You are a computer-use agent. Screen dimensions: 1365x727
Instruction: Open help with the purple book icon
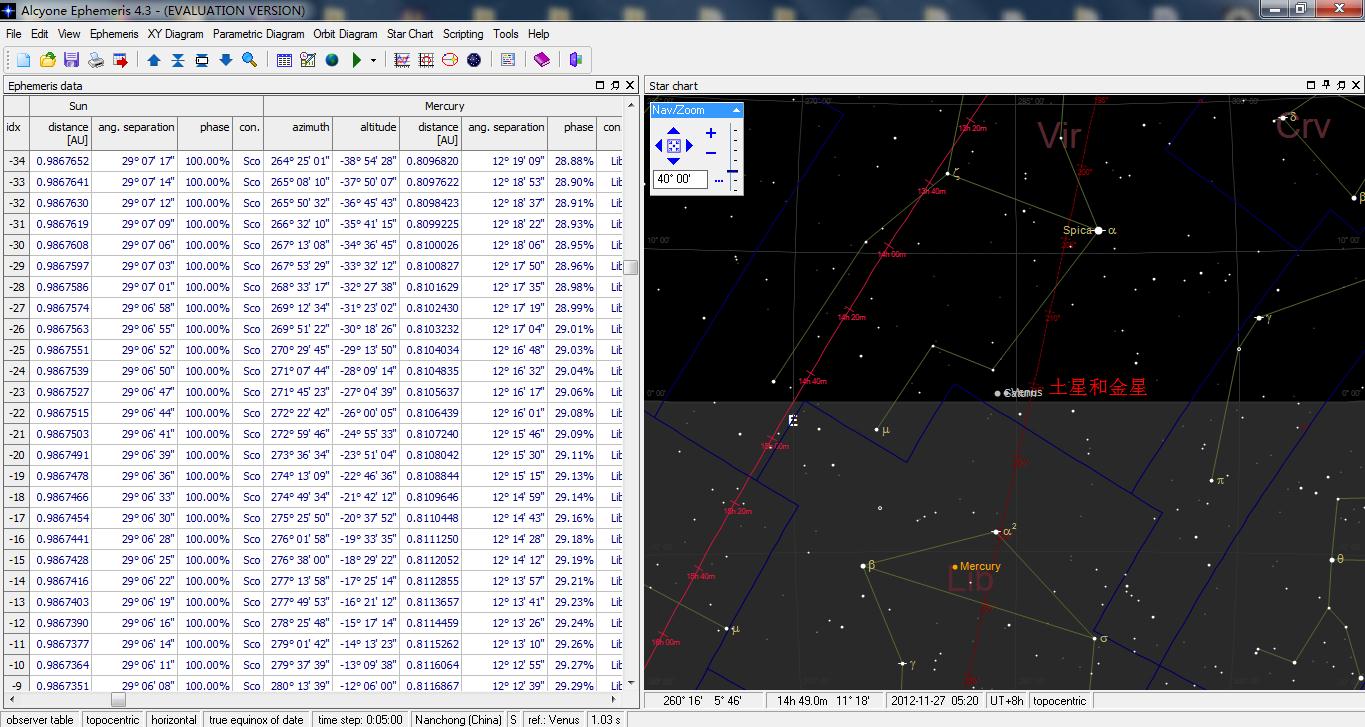coord(542,60)
